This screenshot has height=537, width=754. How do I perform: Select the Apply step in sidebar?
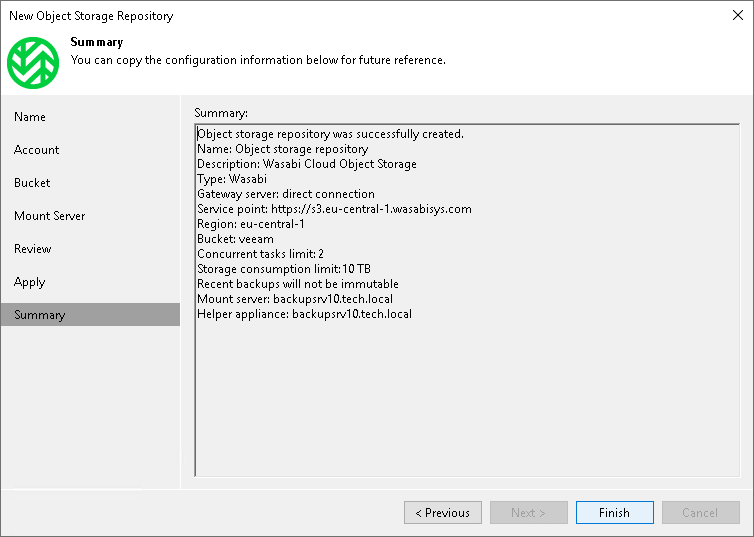tap(30, 282)
